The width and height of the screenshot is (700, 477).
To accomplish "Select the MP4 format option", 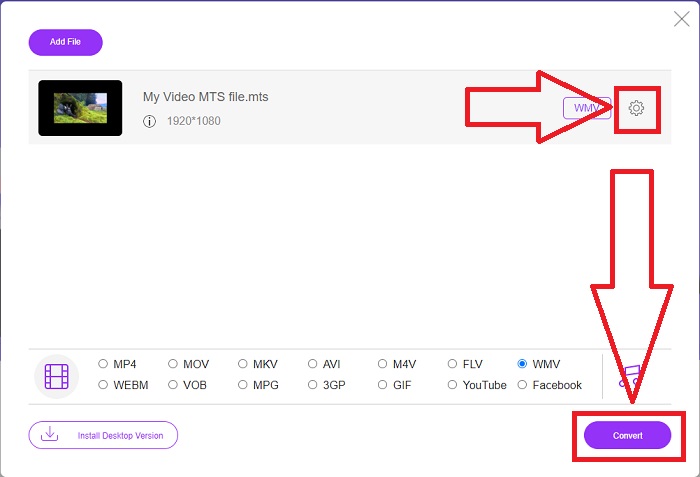I will (x=103, y=364).
